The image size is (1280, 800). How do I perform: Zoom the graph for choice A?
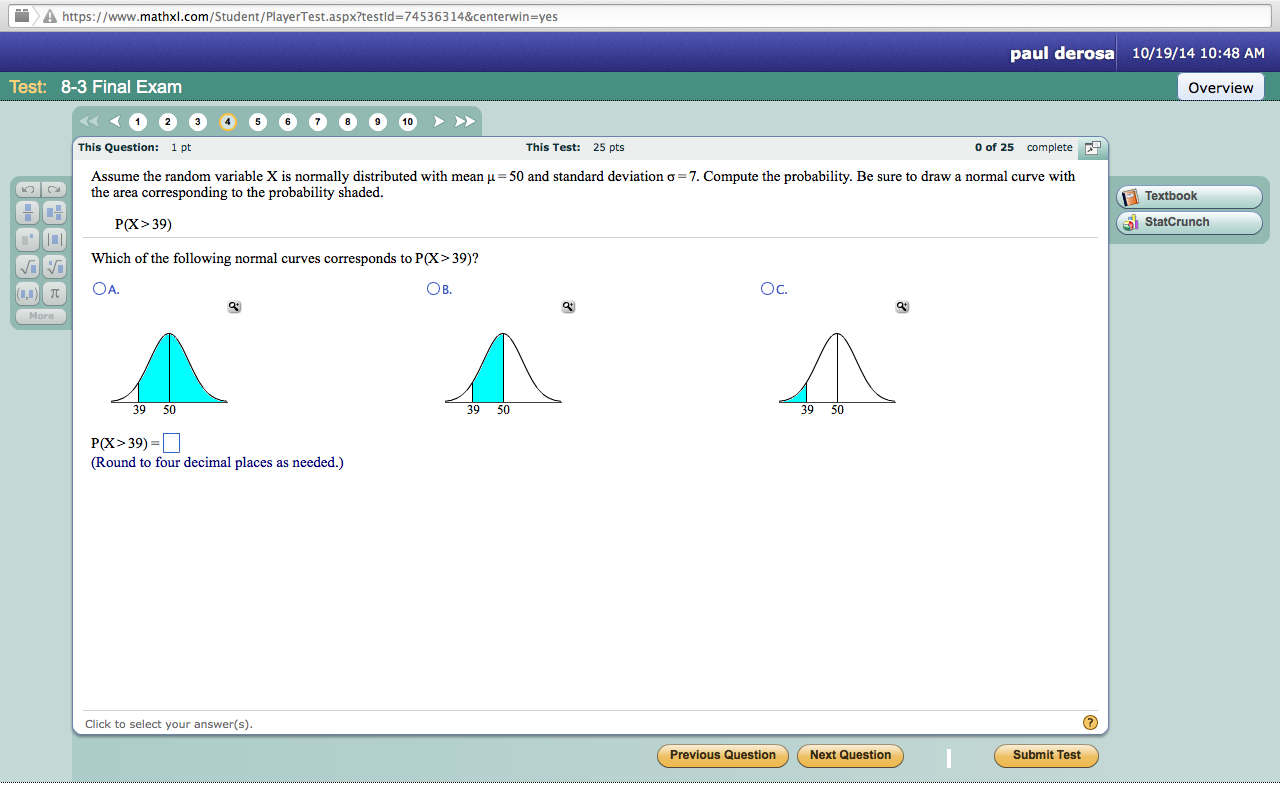click(x=234, y=307)
